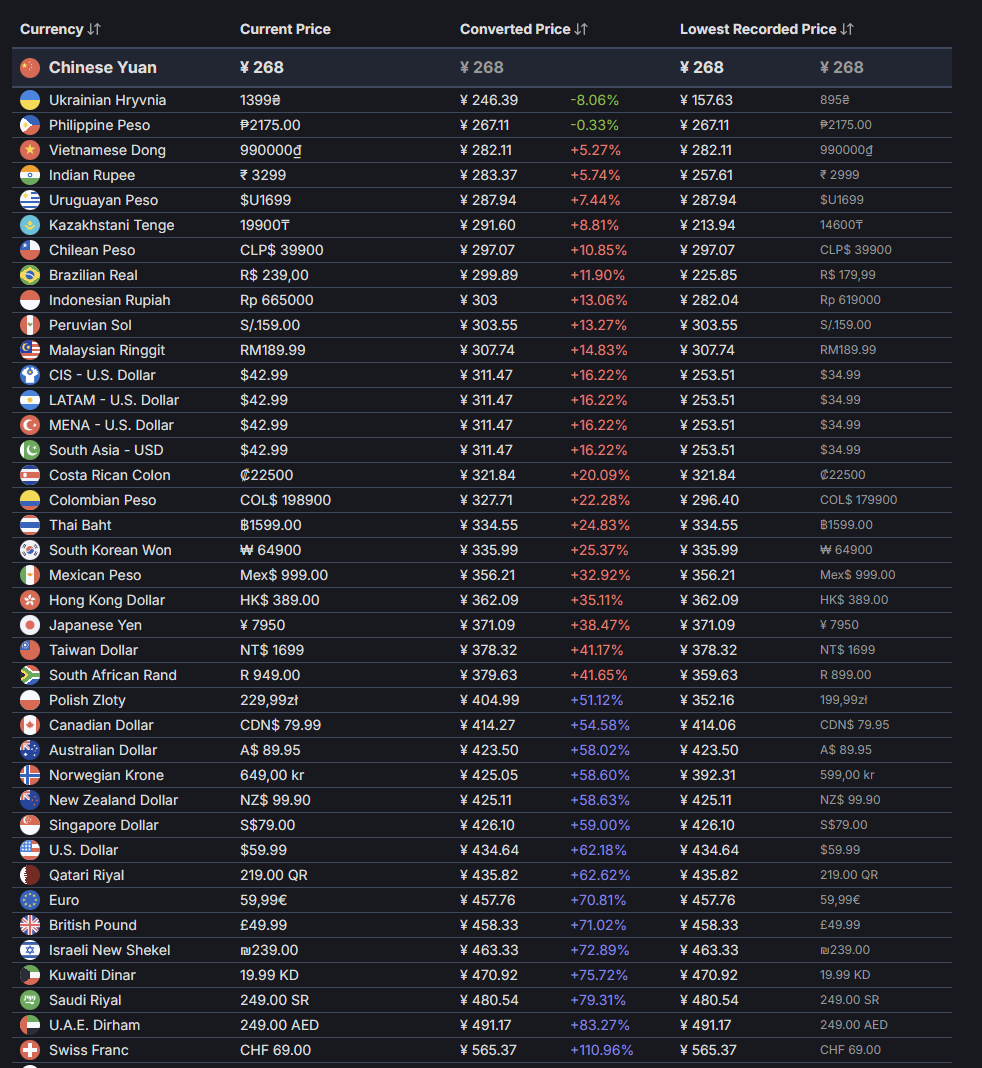Click the Japanese Yen flag icon
This screenshot has height=1068, width=982.
pyautogui.click(x=30, y=625)
